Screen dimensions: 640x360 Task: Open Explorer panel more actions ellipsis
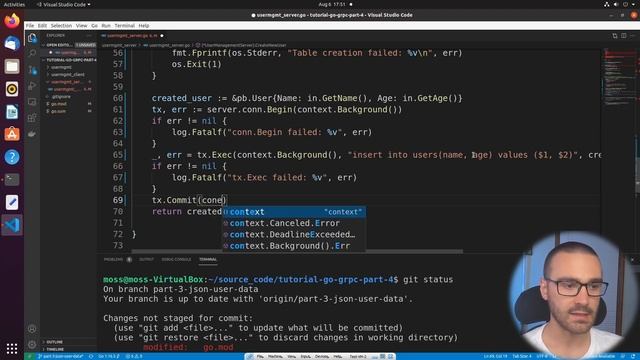pos(89,36)
